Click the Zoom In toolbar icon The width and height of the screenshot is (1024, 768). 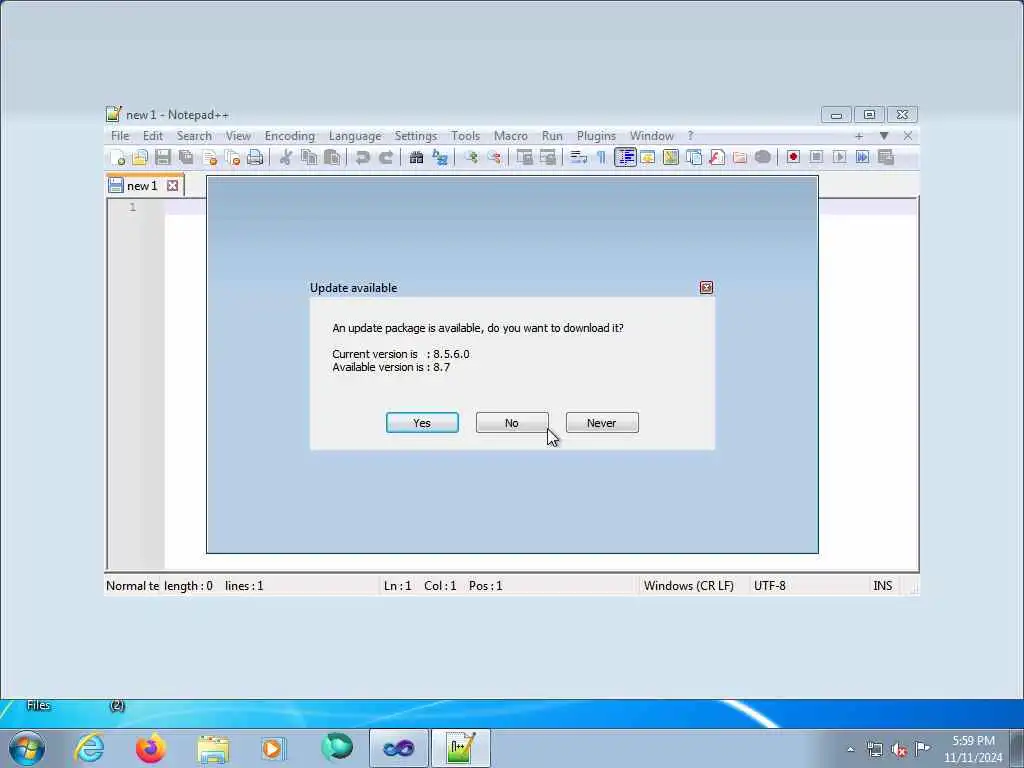[471, 157]
